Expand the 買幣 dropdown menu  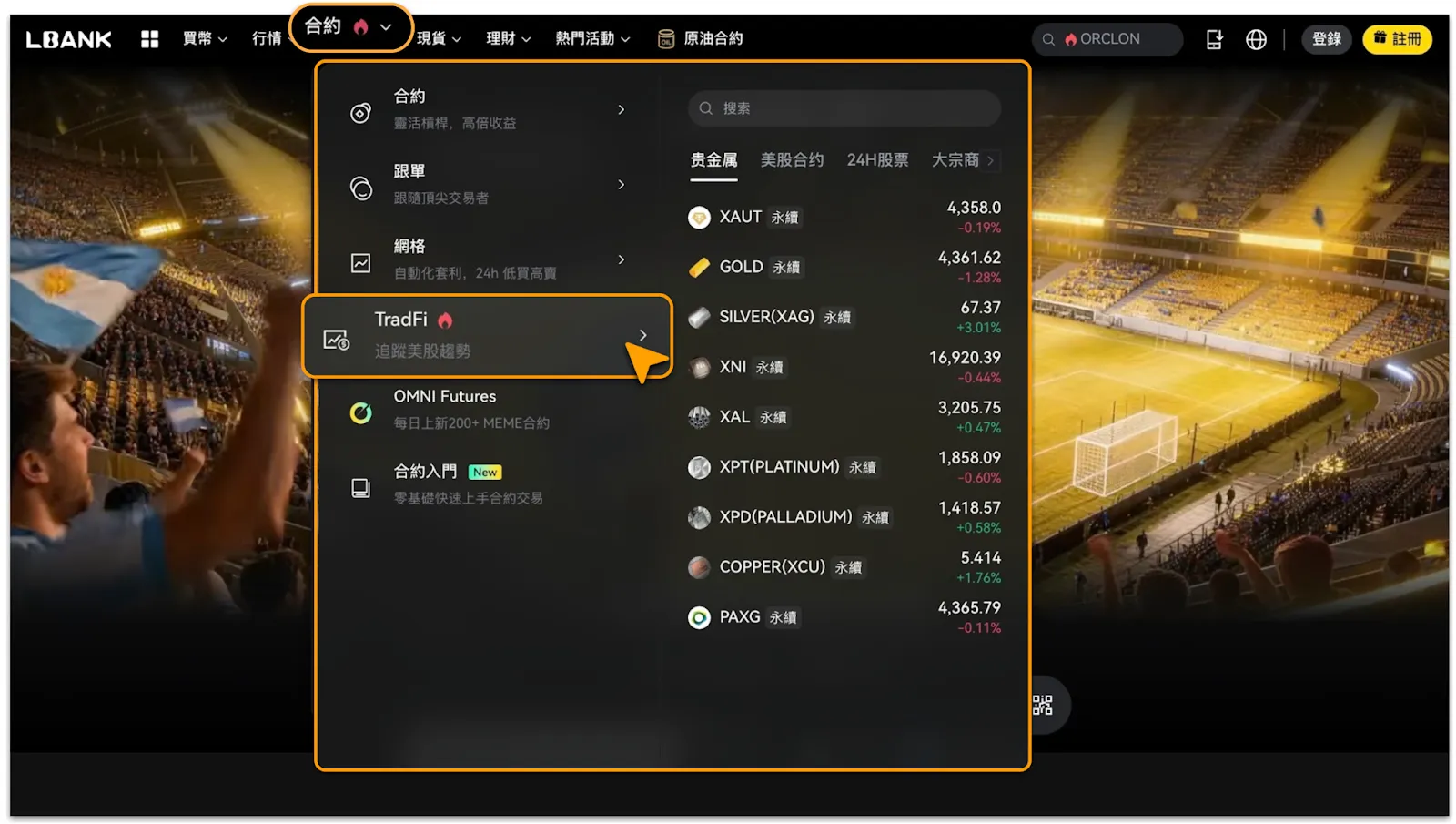coord(205,39)
